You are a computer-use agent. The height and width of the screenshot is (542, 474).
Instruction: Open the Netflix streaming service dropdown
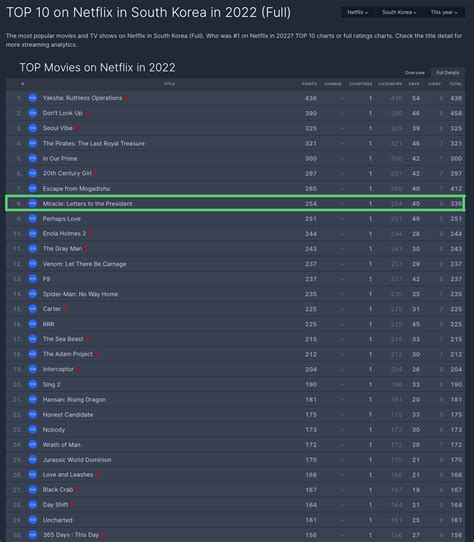[x=357, y=12]
